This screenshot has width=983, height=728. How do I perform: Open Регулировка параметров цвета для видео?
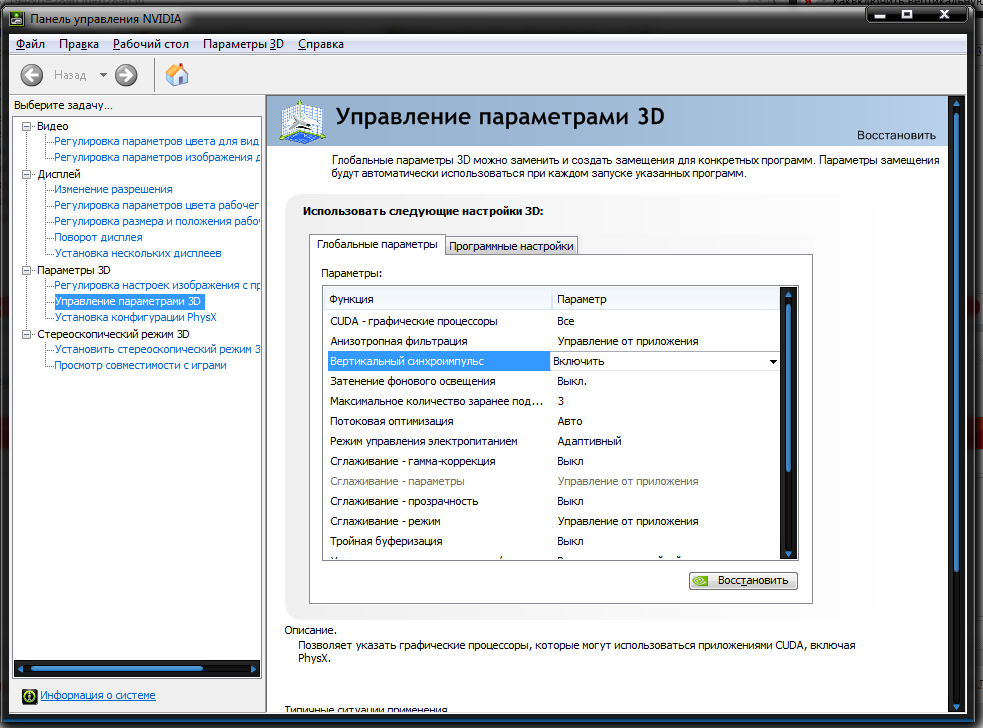pyautogui.click(x=156, y=141)
